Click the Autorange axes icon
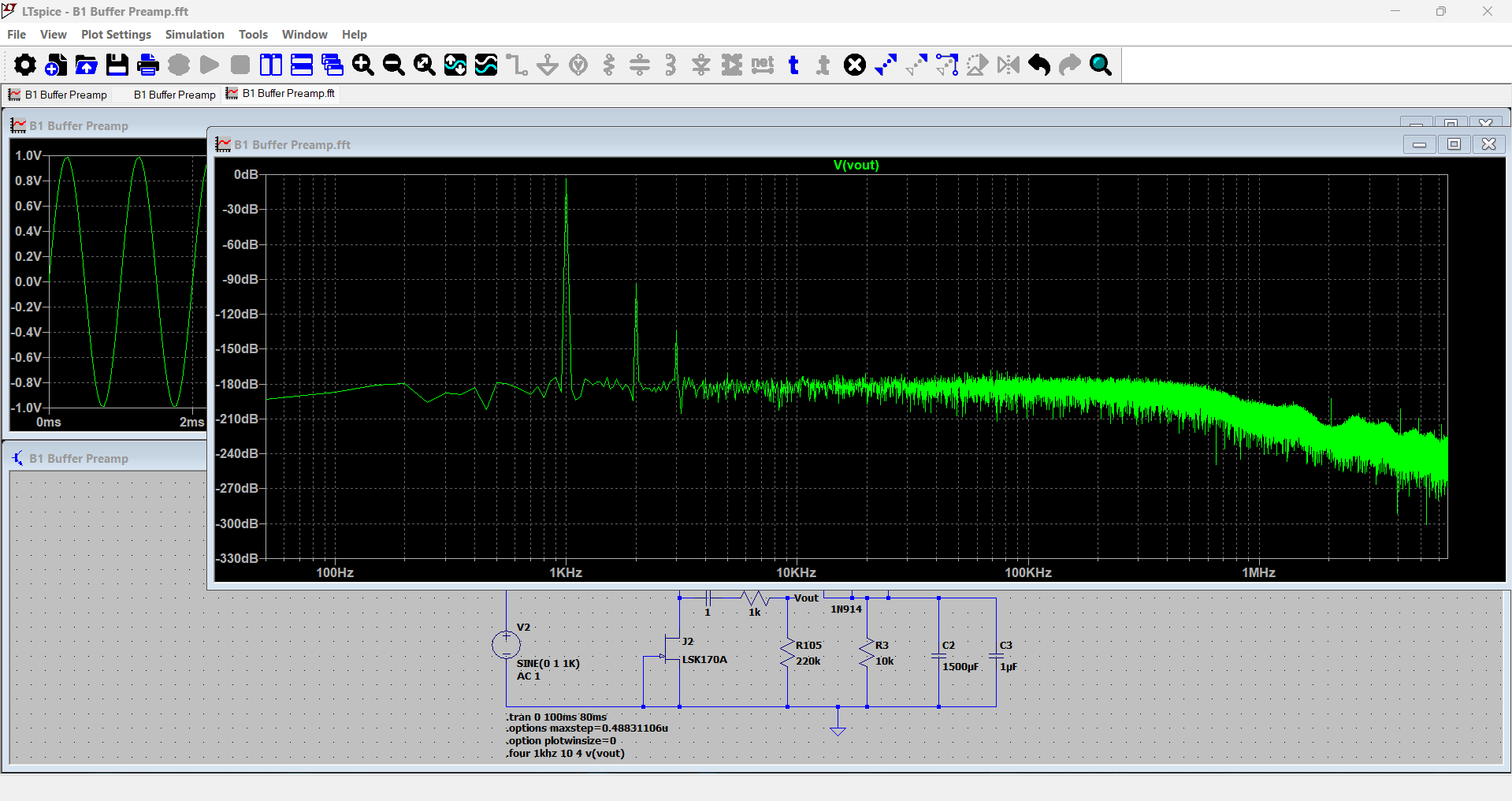Screen dimensions: 1512x801 [x=455, y=65]
